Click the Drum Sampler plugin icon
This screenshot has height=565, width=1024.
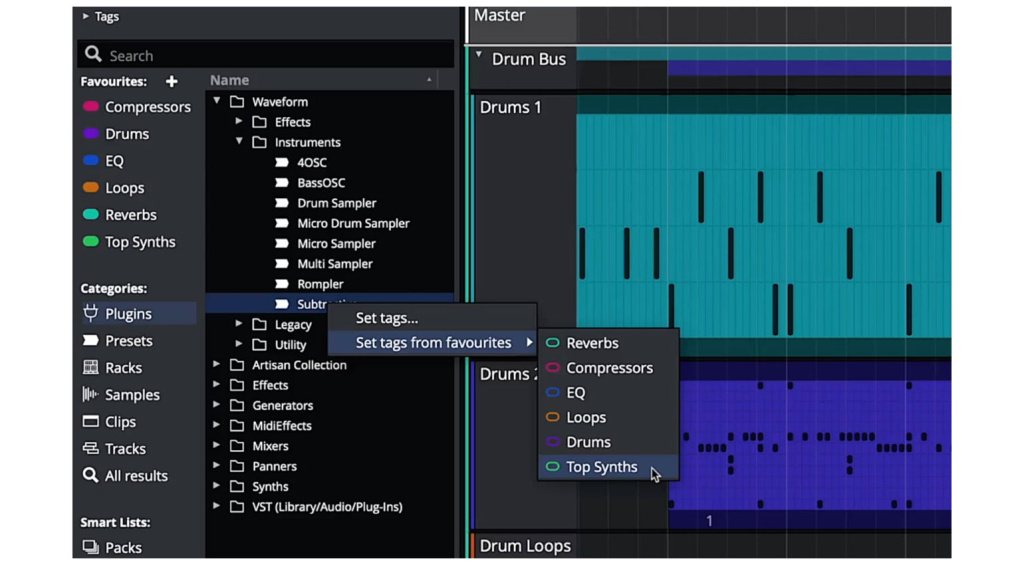tap(282, 202)
